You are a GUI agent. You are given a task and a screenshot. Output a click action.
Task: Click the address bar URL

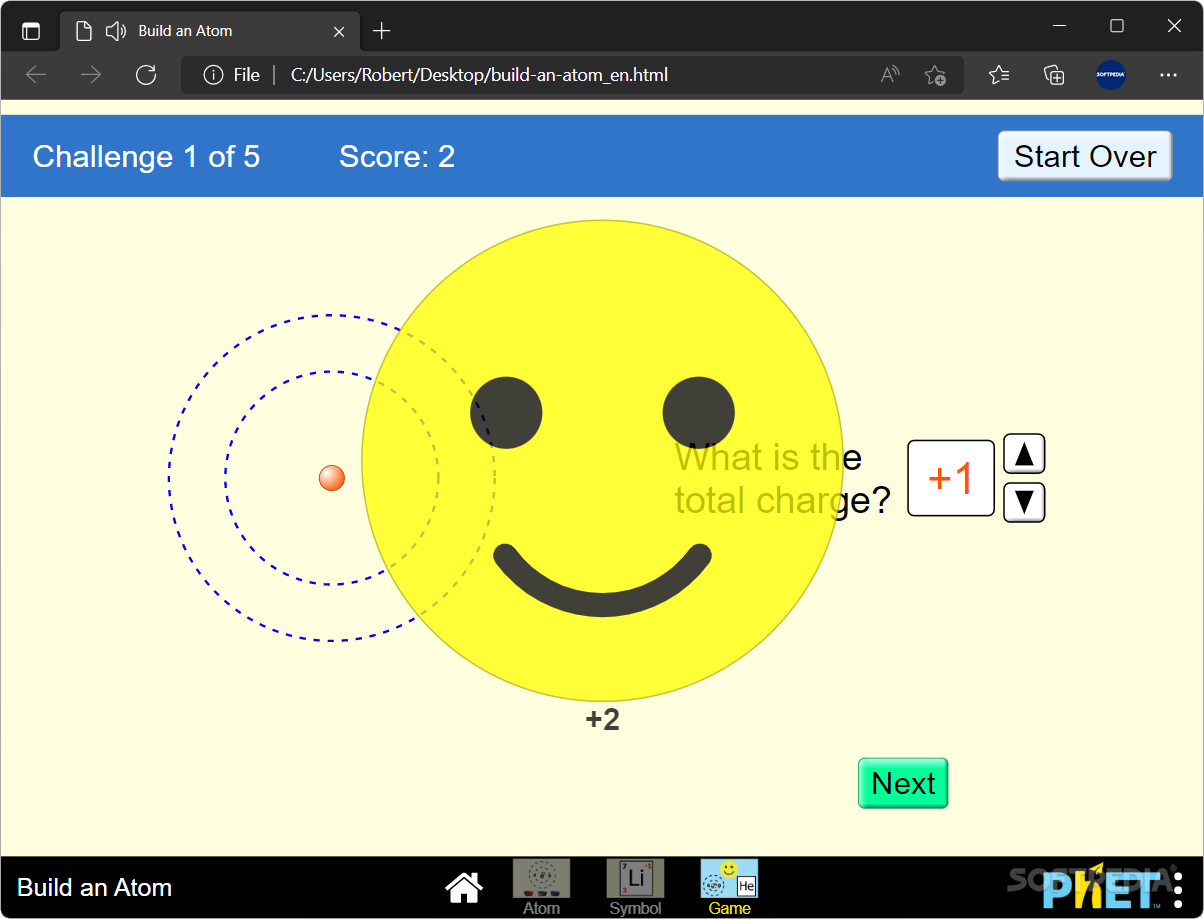(x=479, y=75)
